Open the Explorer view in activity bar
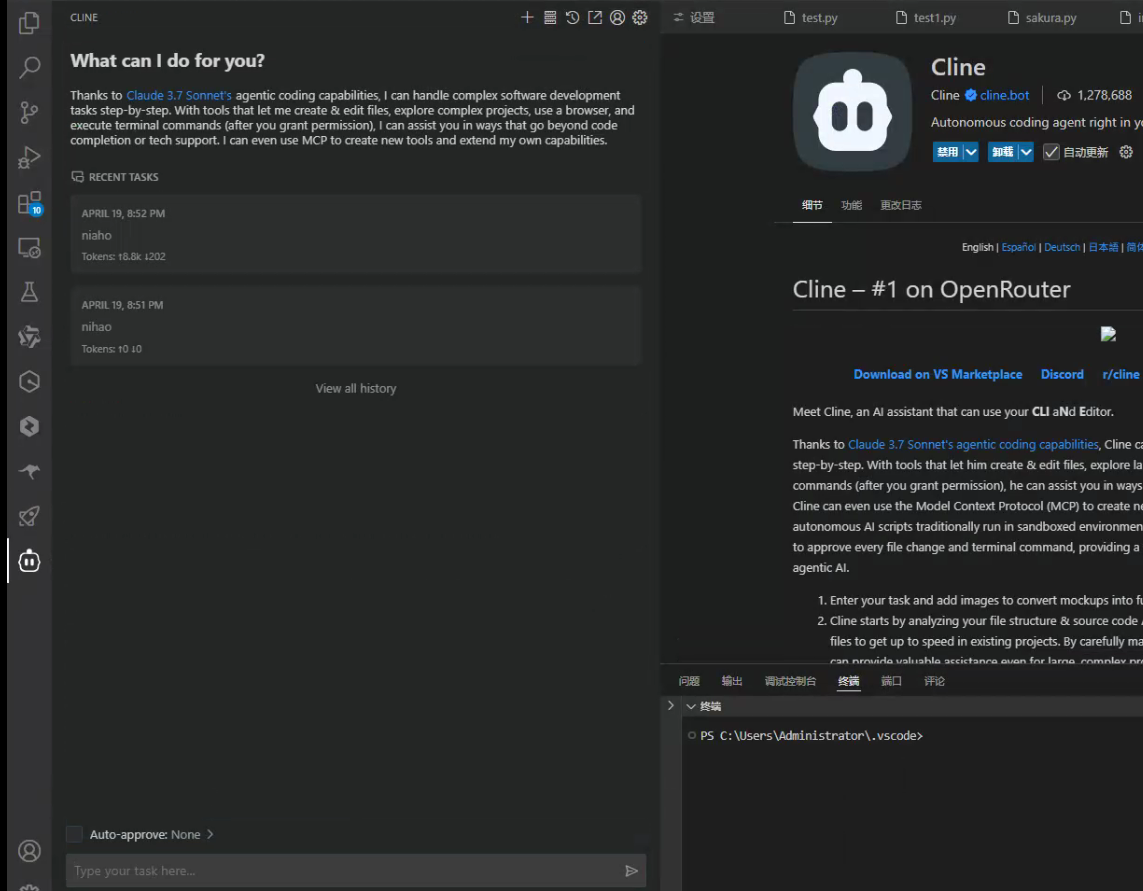The image size is (1143, 891). pyautogui.click(x=29, y=23)
